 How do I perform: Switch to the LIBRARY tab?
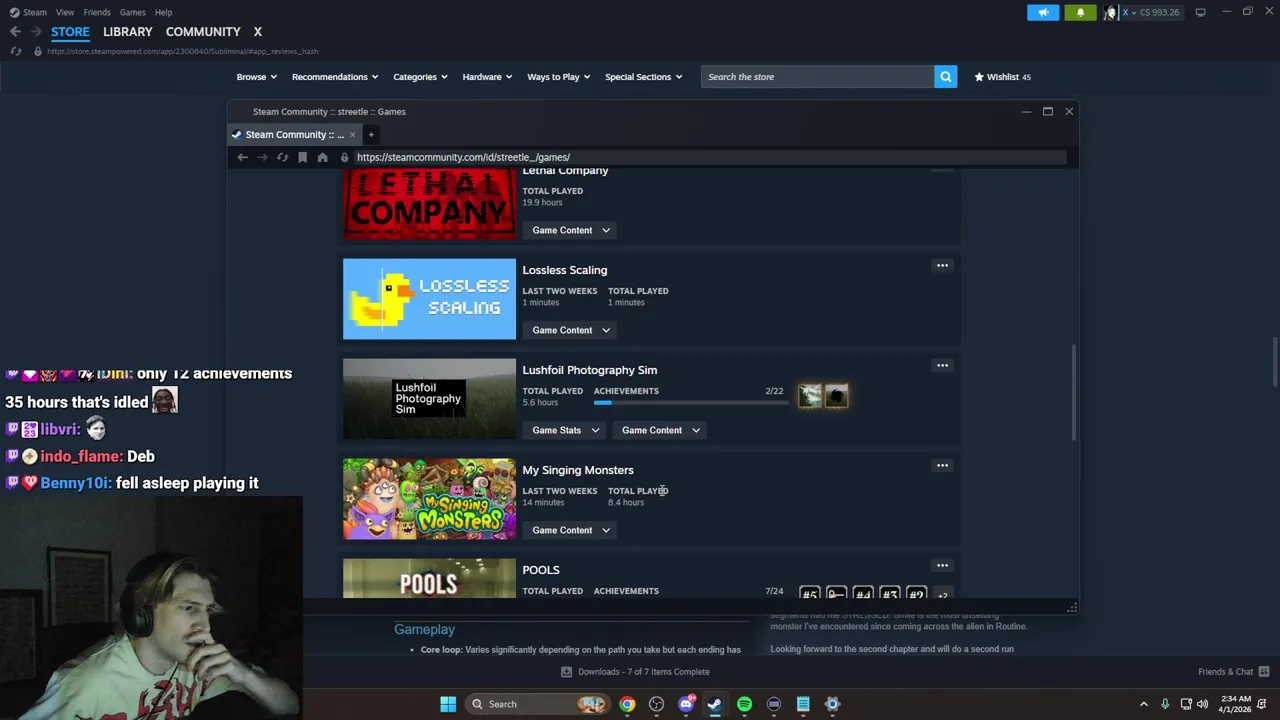tap(128, 32)
